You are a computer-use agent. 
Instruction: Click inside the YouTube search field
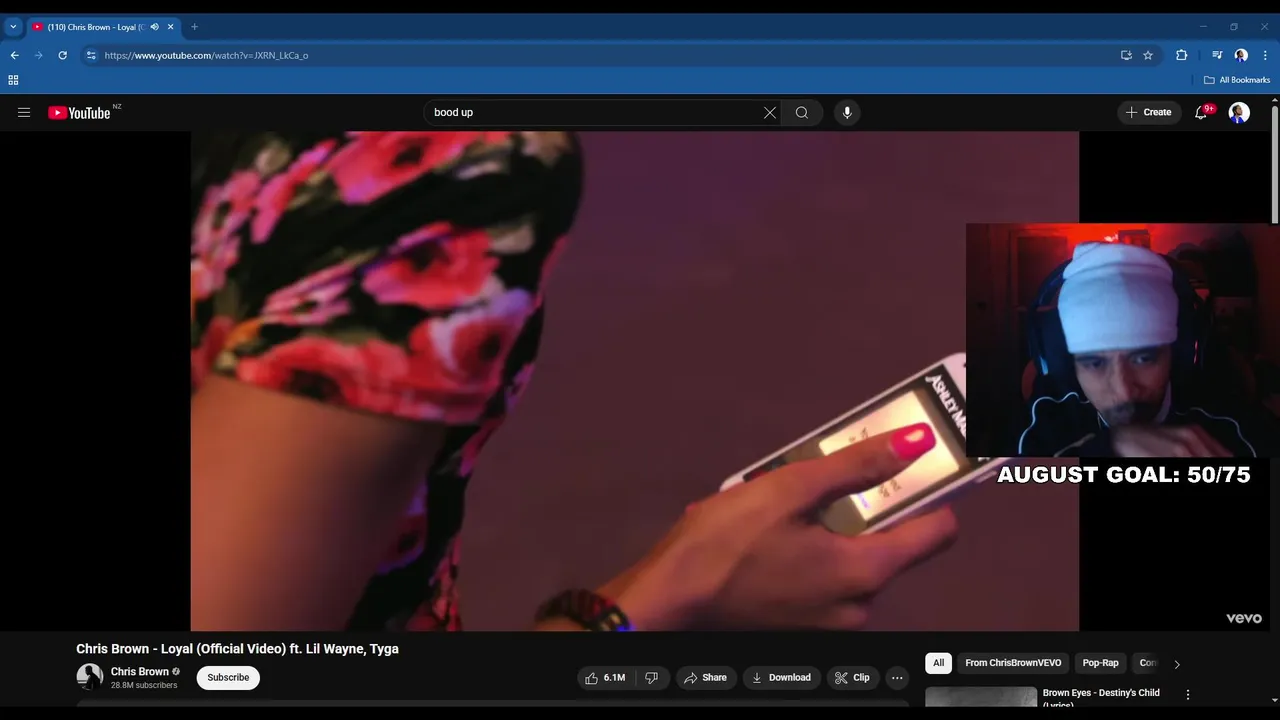[595, 113]
